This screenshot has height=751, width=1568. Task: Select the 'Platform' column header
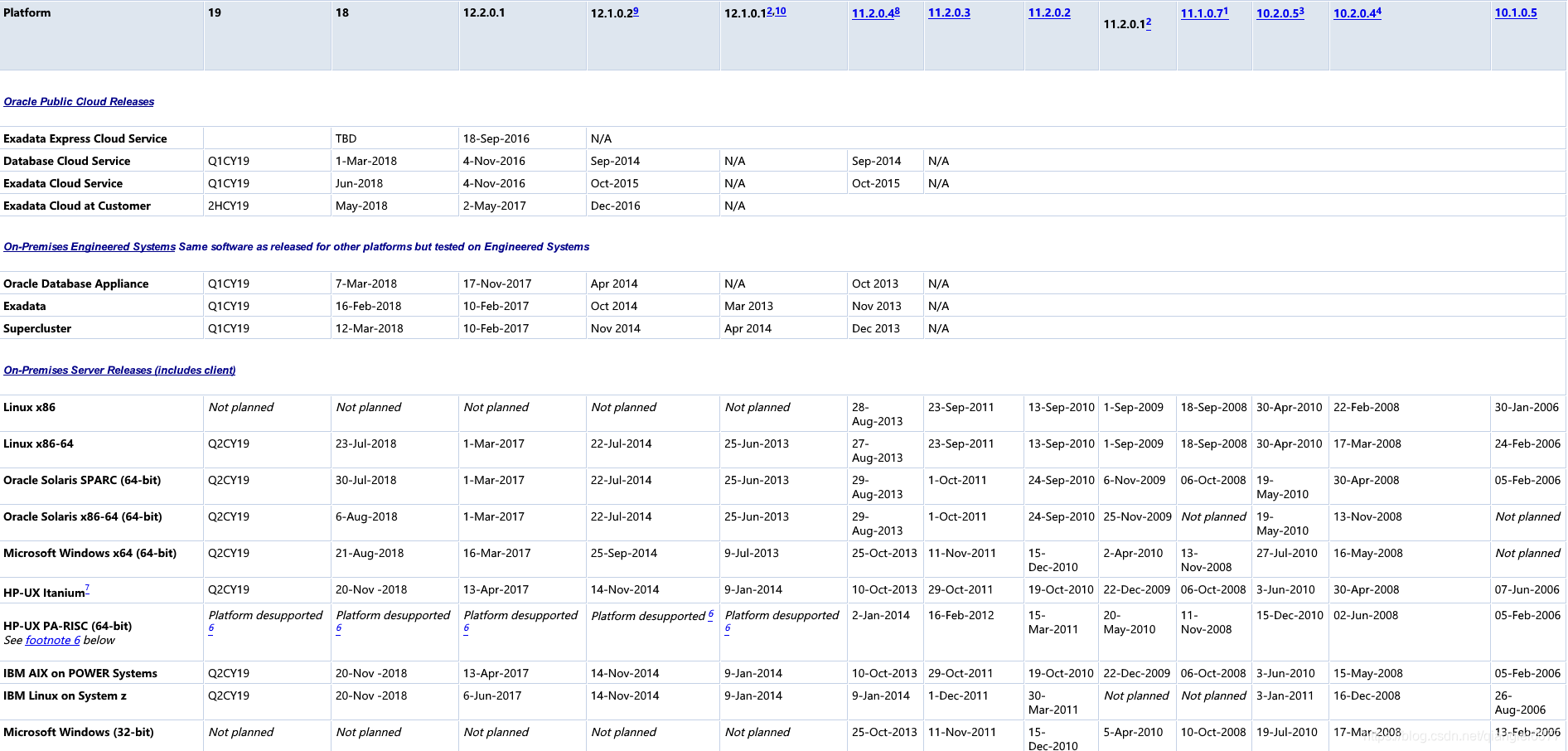pos(27,13)
